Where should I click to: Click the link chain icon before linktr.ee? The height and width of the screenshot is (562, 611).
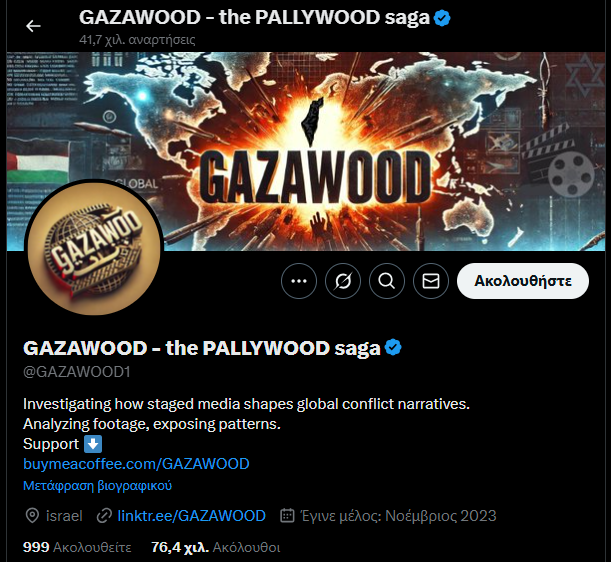click(x=104, y=516)
